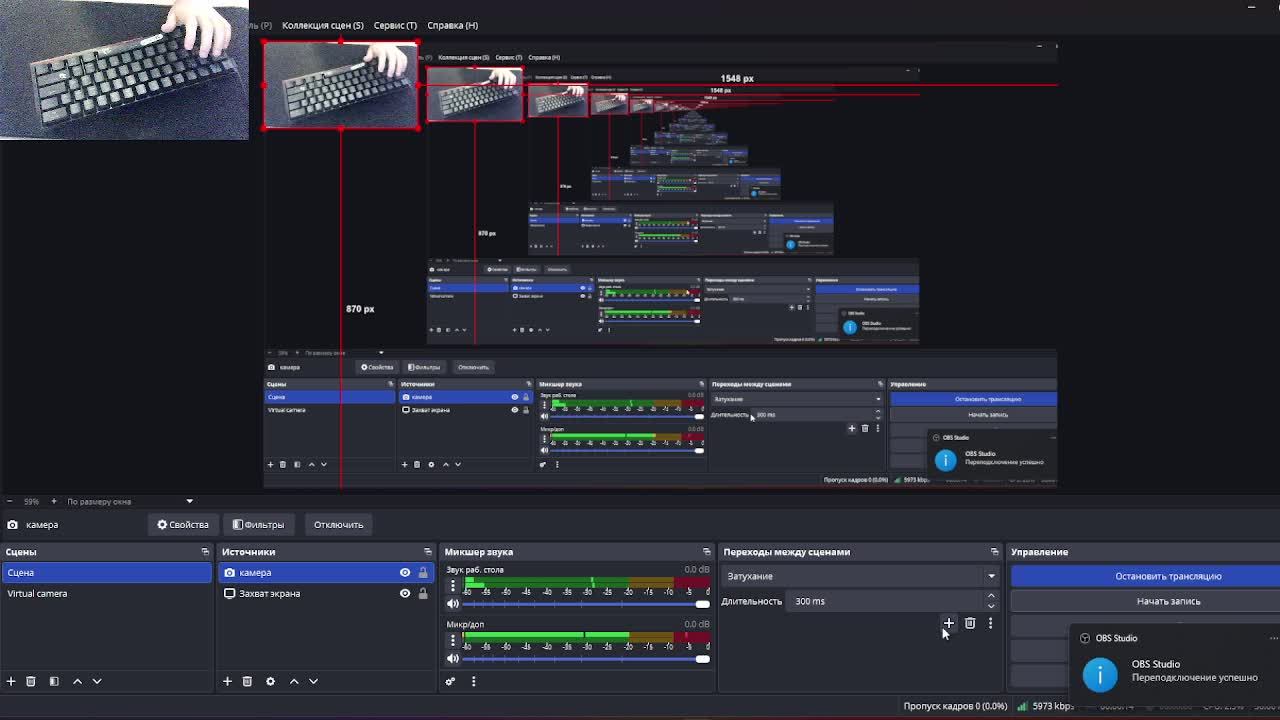Toggle lock on камера source
Image resolution: width=1280 pixels, height=720 pixels.
click(423, 573)
